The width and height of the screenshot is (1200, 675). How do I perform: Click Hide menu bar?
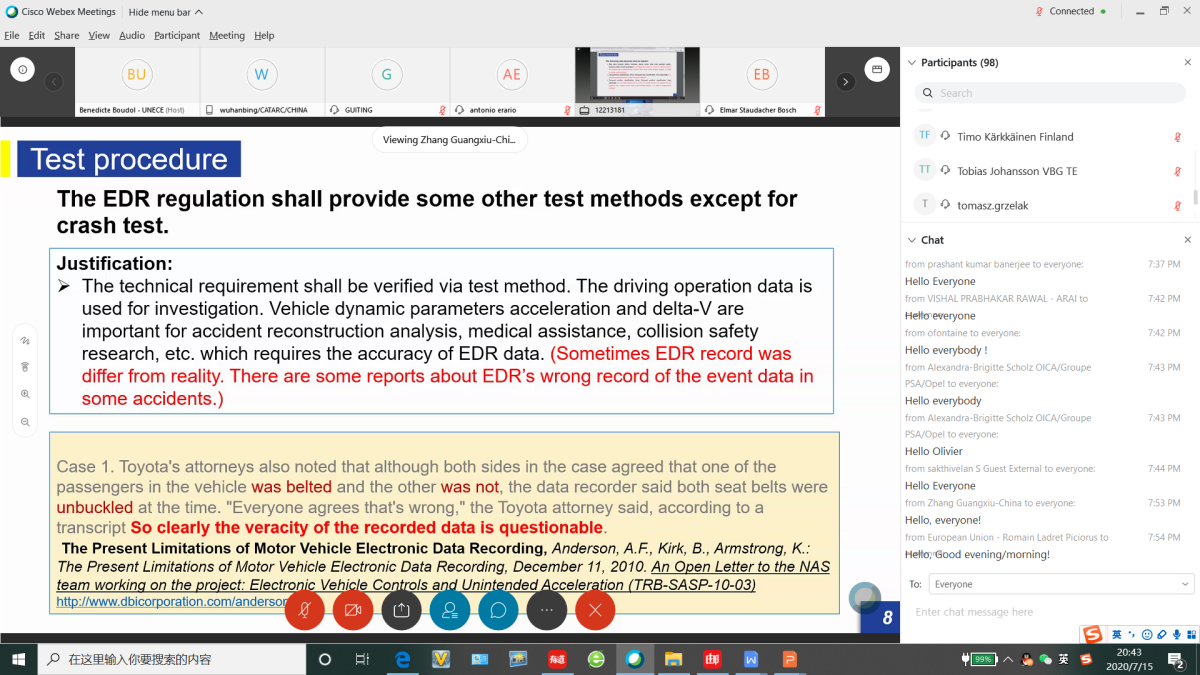pyautogui.click(x=165, y=12)
